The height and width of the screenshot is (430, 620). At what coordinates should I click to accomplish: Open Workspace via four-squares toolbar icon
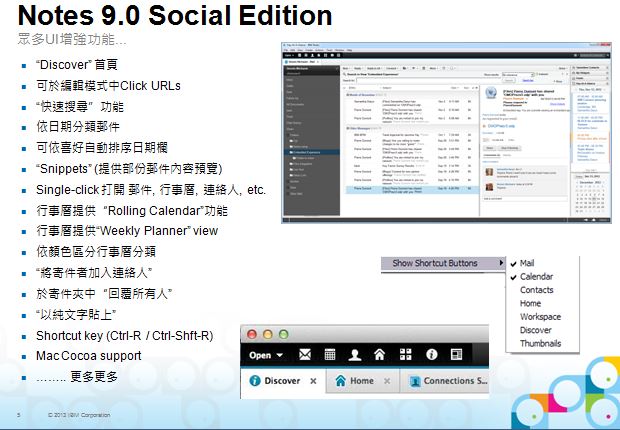click(x=406, y=354)
